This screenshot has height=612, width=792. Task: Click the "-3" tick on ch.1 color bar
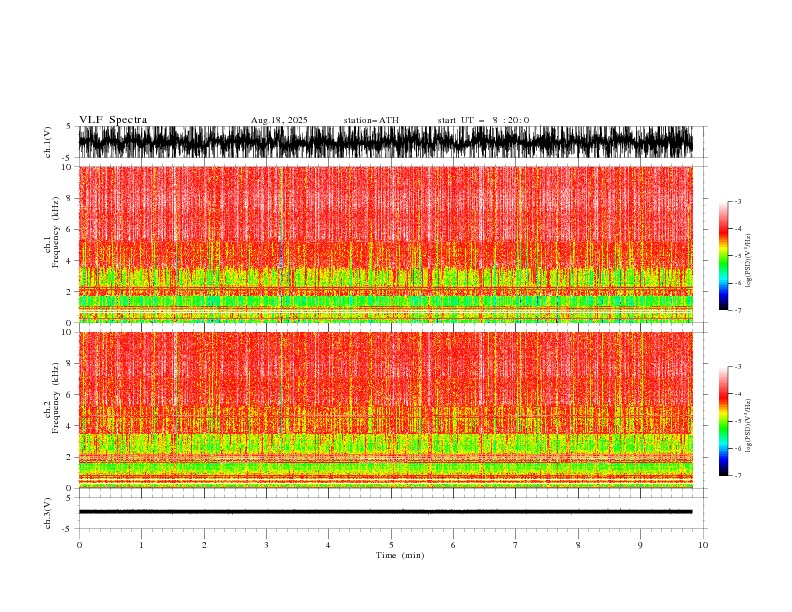click(737, 201)
